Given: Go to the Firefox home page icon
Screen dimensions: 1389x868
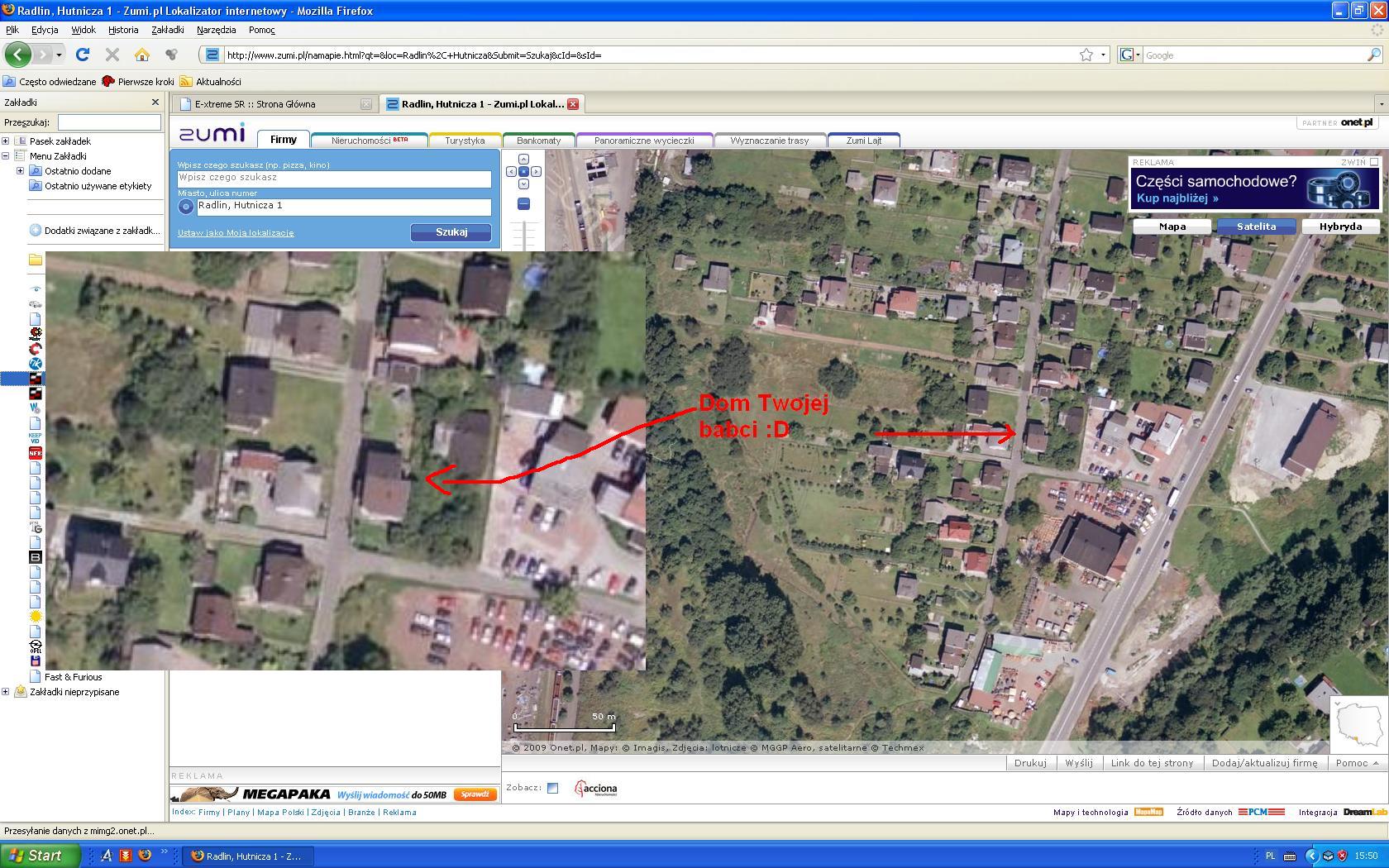Looking at the screenshot, I should (142, 55).
